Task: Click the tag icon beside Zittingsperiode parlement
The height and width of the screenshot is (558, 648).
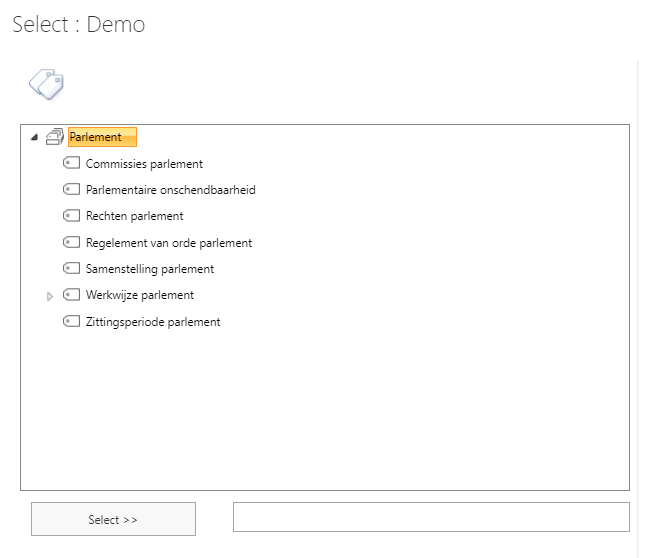Action: pos(71,321)
